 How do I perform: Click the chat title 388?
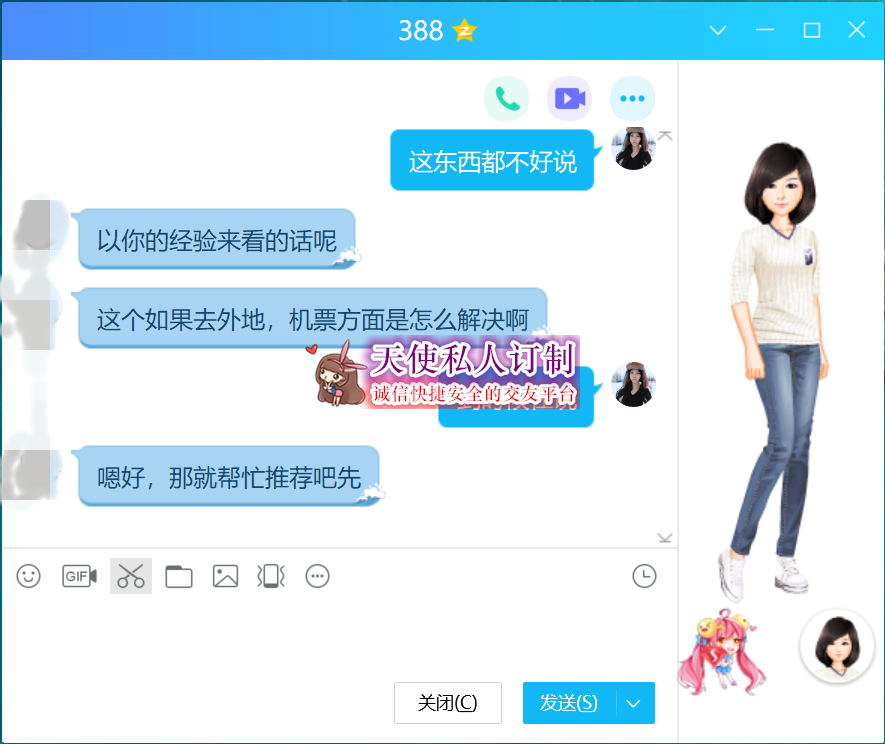pyautogui.click(x=420, y=30)
